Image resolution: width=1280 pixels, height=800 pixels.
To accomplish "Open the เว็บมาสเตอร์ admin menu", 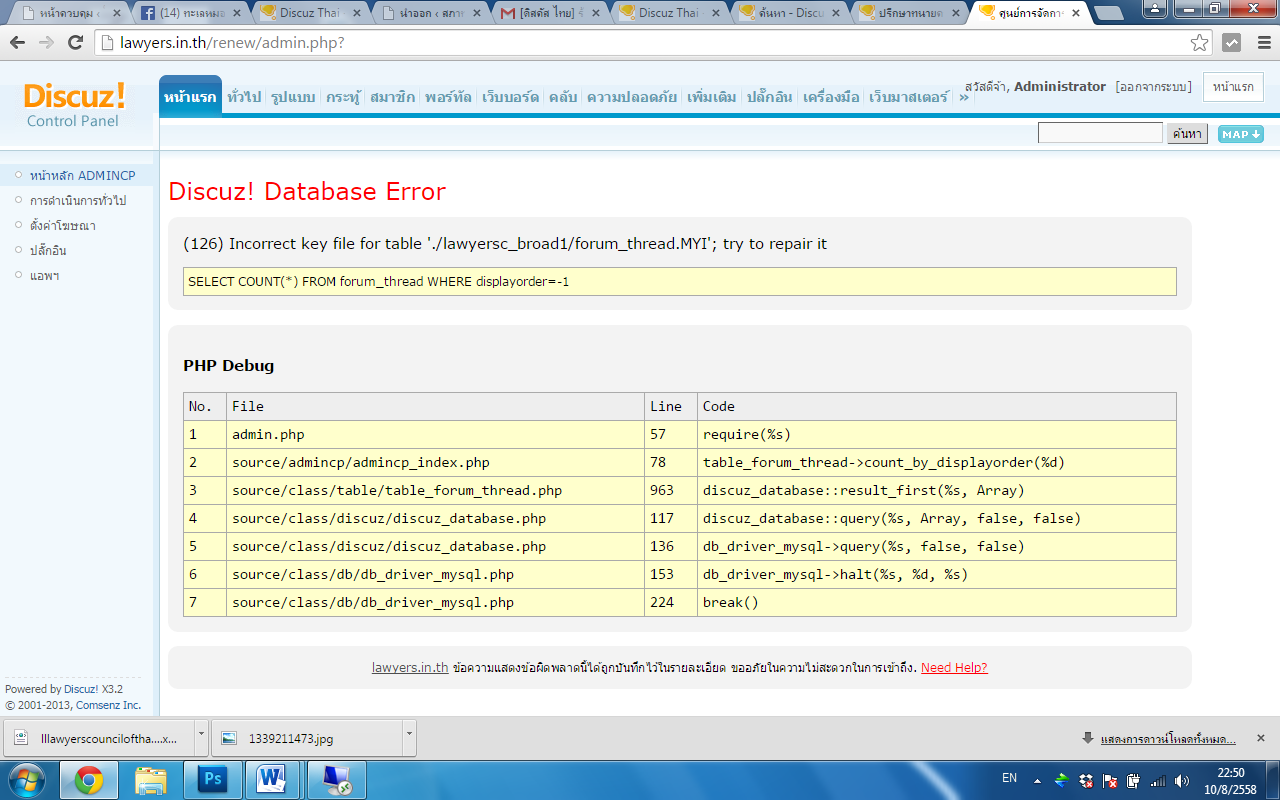I will (908, 97).
